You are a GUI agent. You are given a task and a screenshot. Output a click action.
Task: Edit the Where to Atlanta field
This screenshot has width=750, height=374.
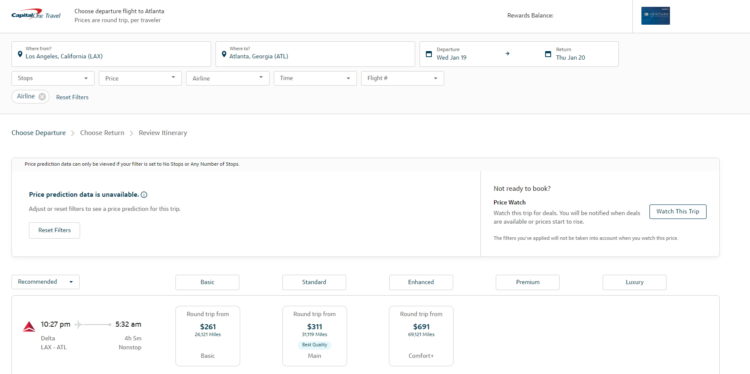pyautogui.click(x=315, y=54)
